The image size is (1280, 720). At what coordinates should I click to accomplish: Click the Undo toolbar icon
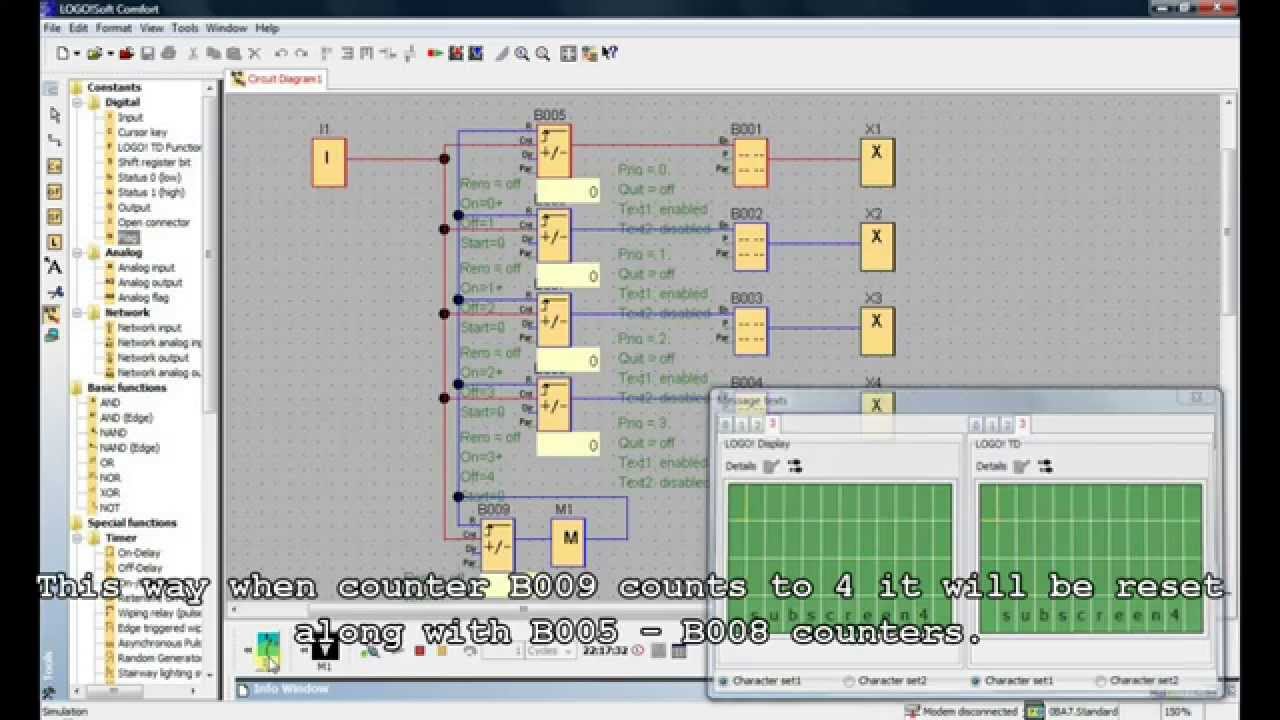(281, 53)
